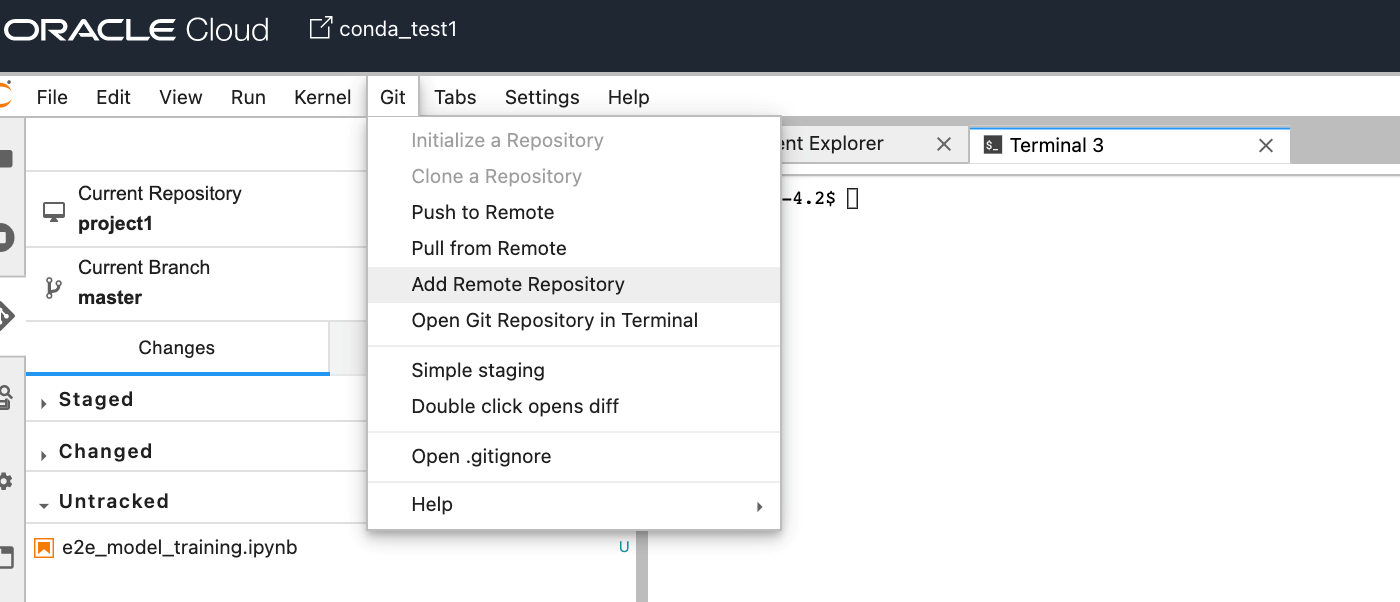Click the branch icon beside Current Branch
This screenshot has width=1400, height=602.
tap(53, 288)
